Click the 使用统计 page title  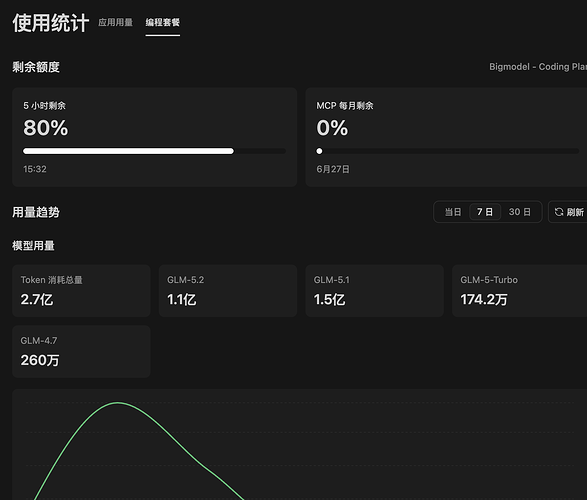51,23
